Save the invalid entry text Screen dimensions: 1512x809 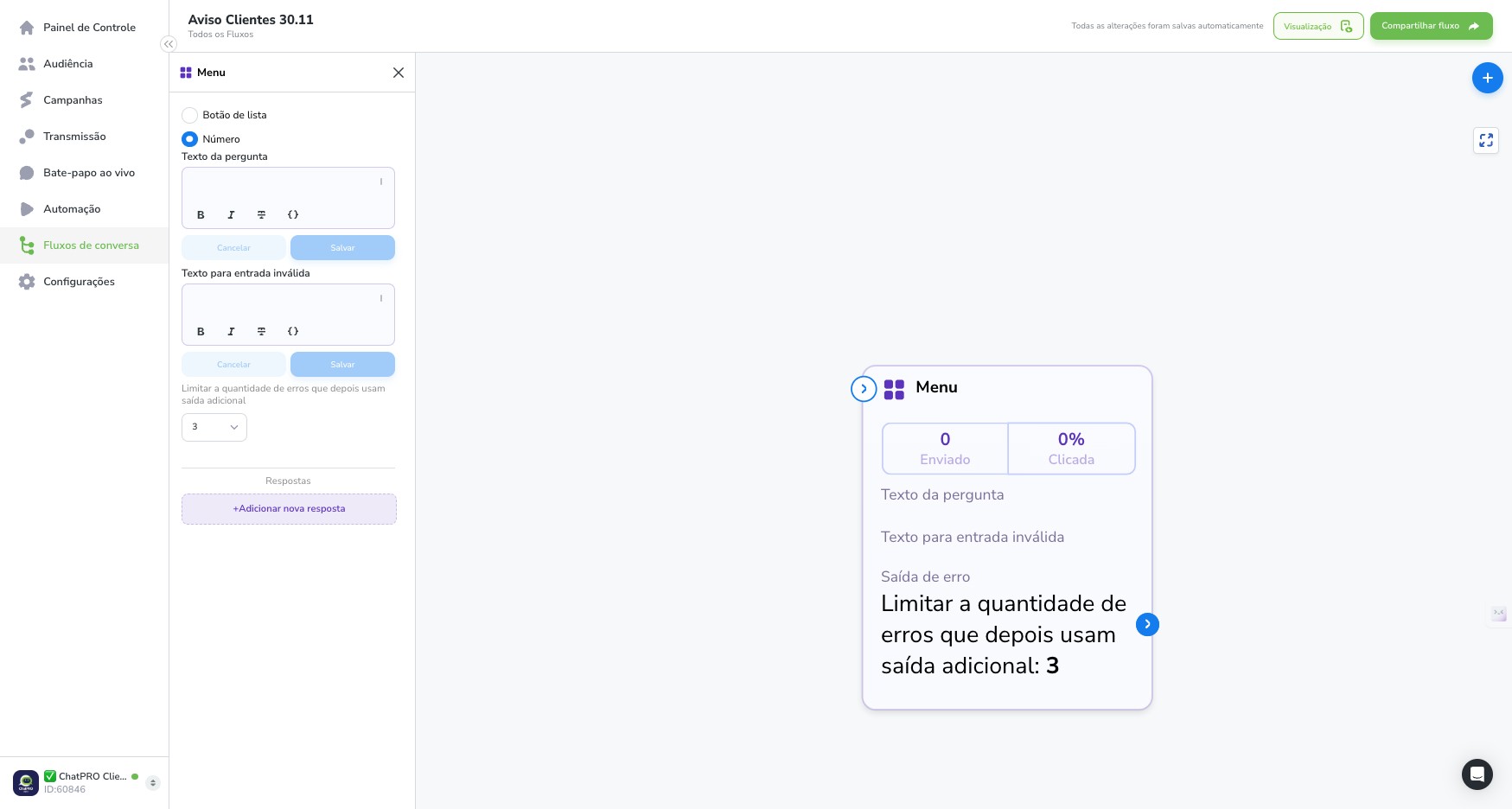(x=342, y=365)
